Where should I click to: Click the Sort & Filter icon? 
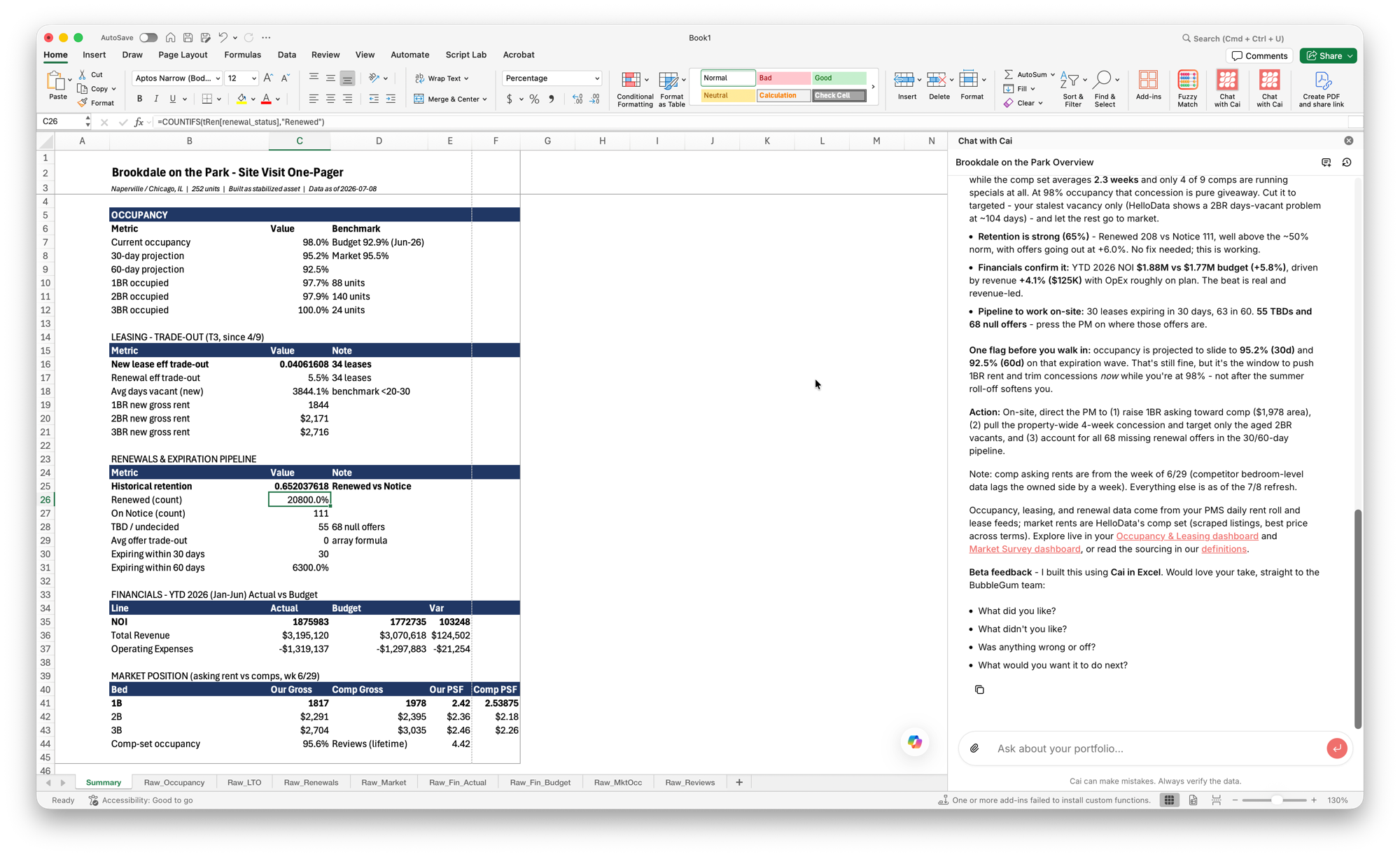pyautogui.click(x=1072, y=89)
